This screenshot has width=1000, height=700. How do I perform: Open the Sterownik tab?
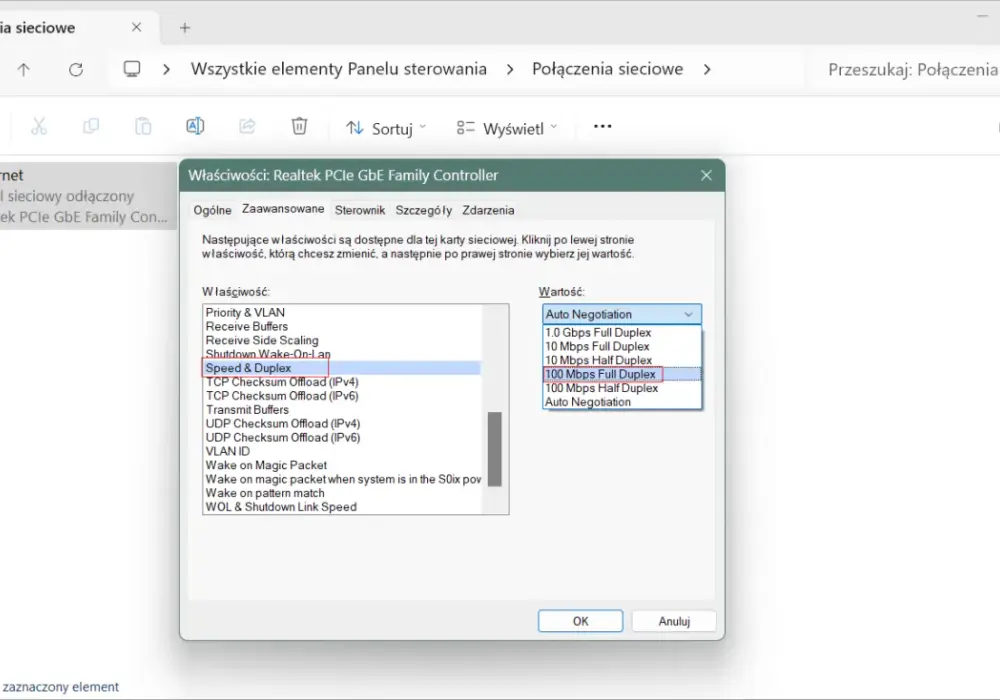point(360,210)
